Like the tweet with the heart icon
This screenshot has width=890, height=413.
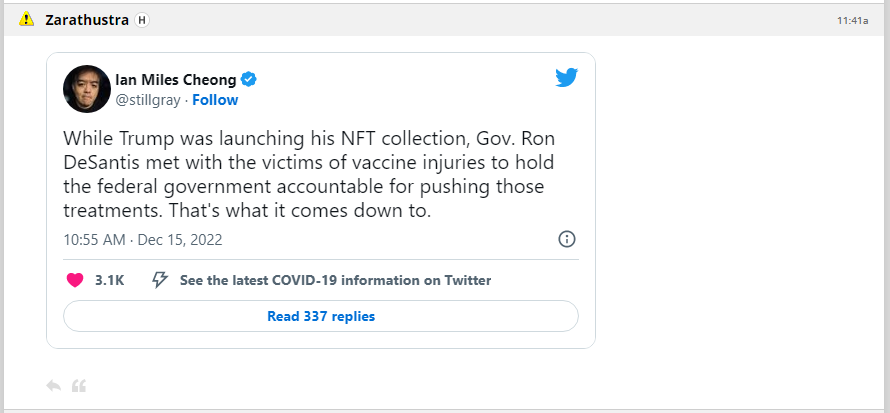click(x=75, y=280)
